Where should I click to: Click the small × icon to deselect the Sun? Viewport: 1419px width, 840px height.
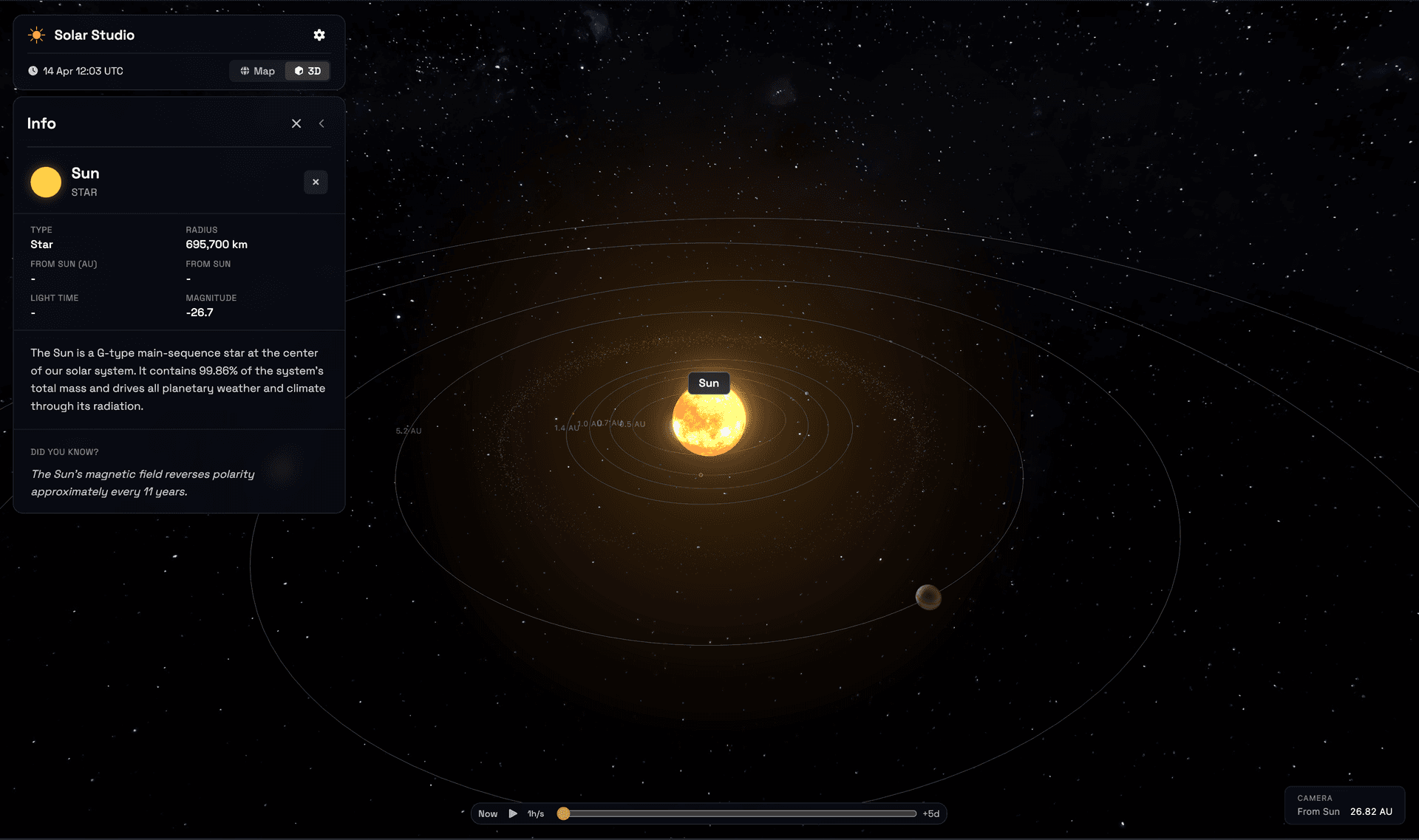point(316,182)
